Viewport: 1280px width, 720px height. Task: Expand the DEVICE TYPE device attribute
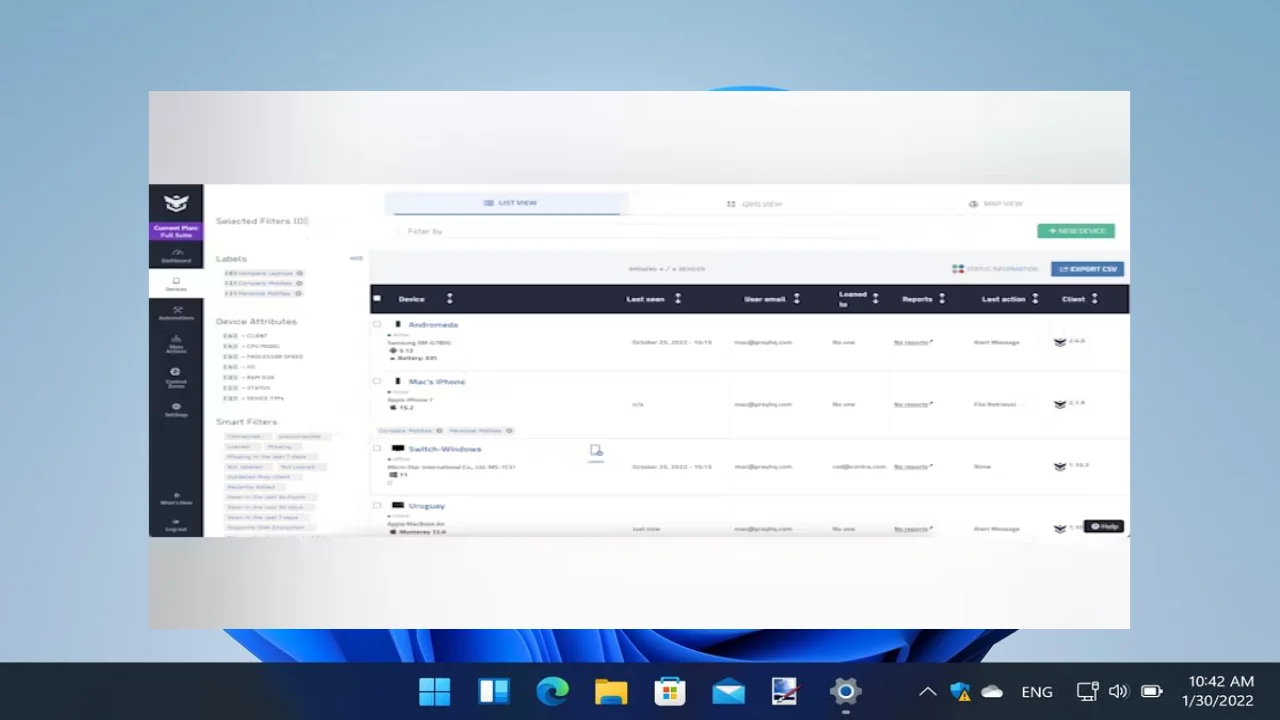click(x=254, y=397)
